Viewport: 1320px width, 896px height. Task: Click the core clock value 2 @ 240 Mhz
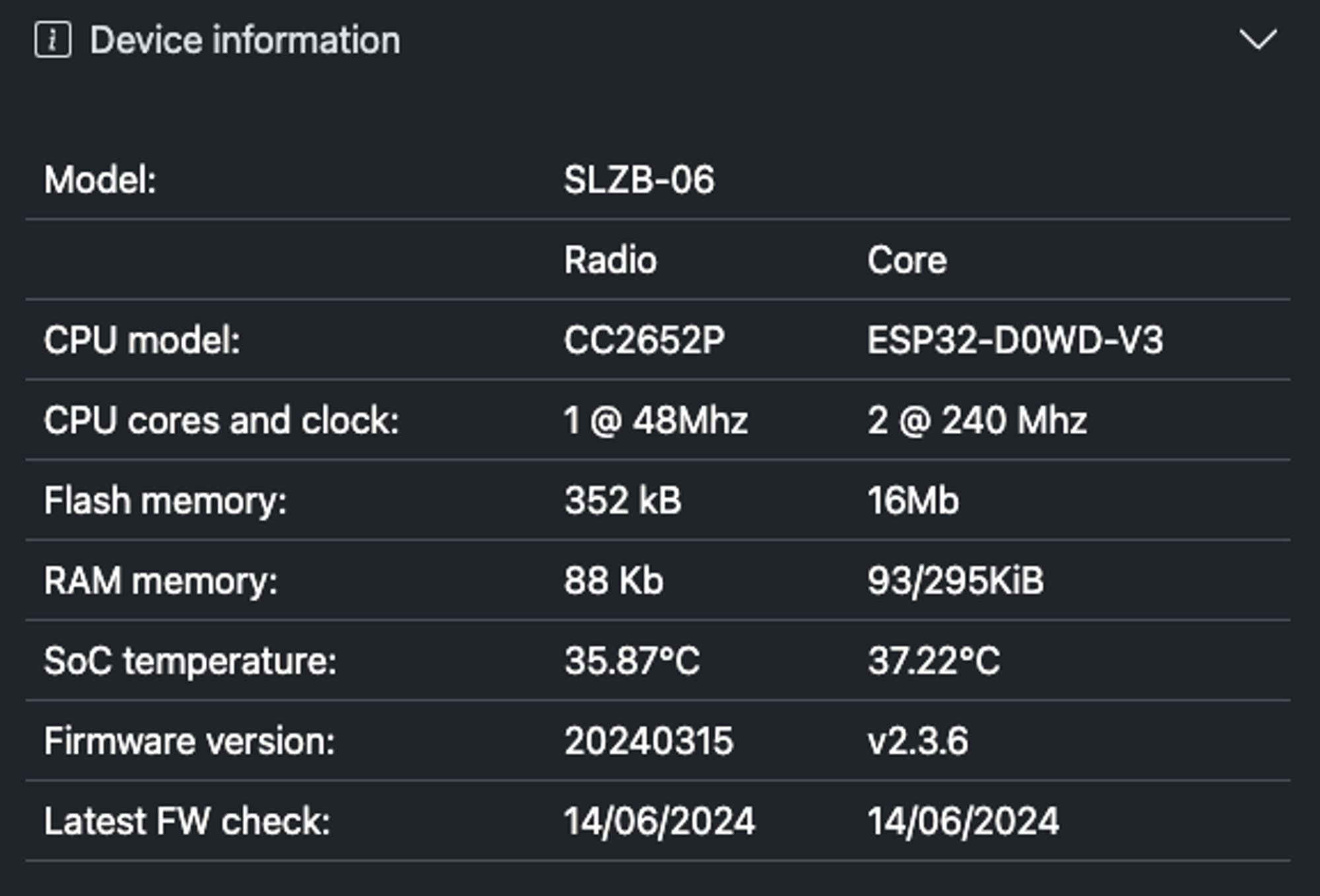click(x=977, y=420)
